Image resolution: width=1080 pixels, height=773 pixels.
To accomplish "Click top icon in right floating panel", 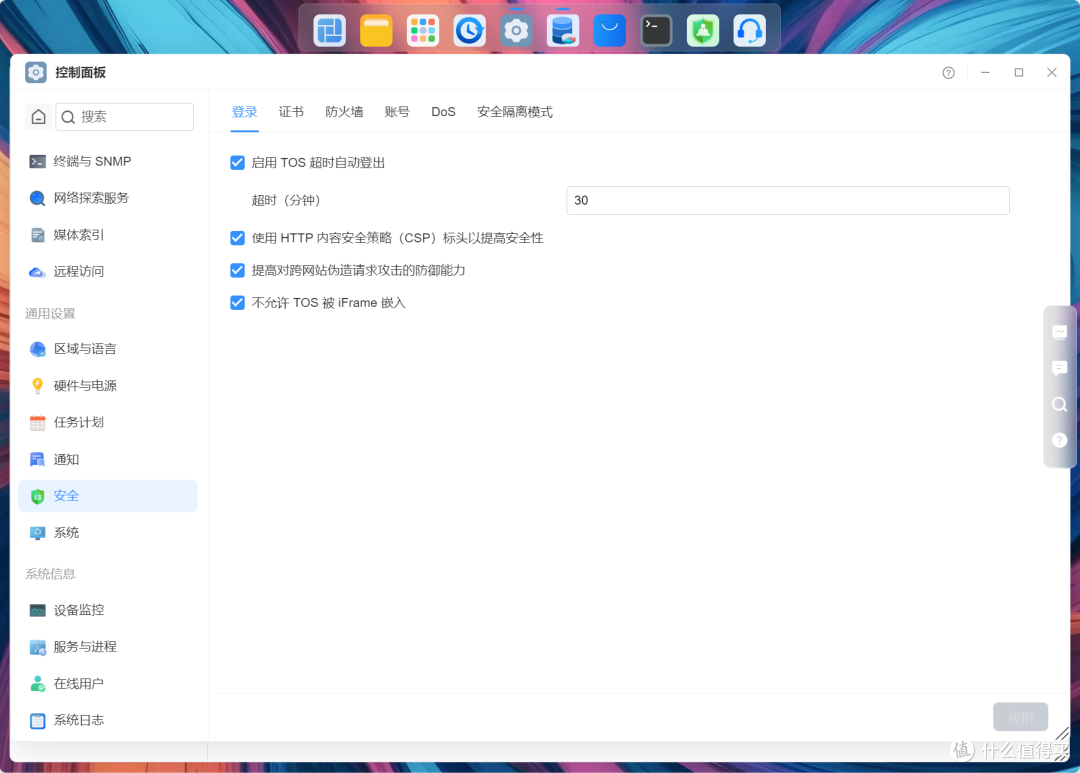I will pyautogui.click(x=1059, y=332).
